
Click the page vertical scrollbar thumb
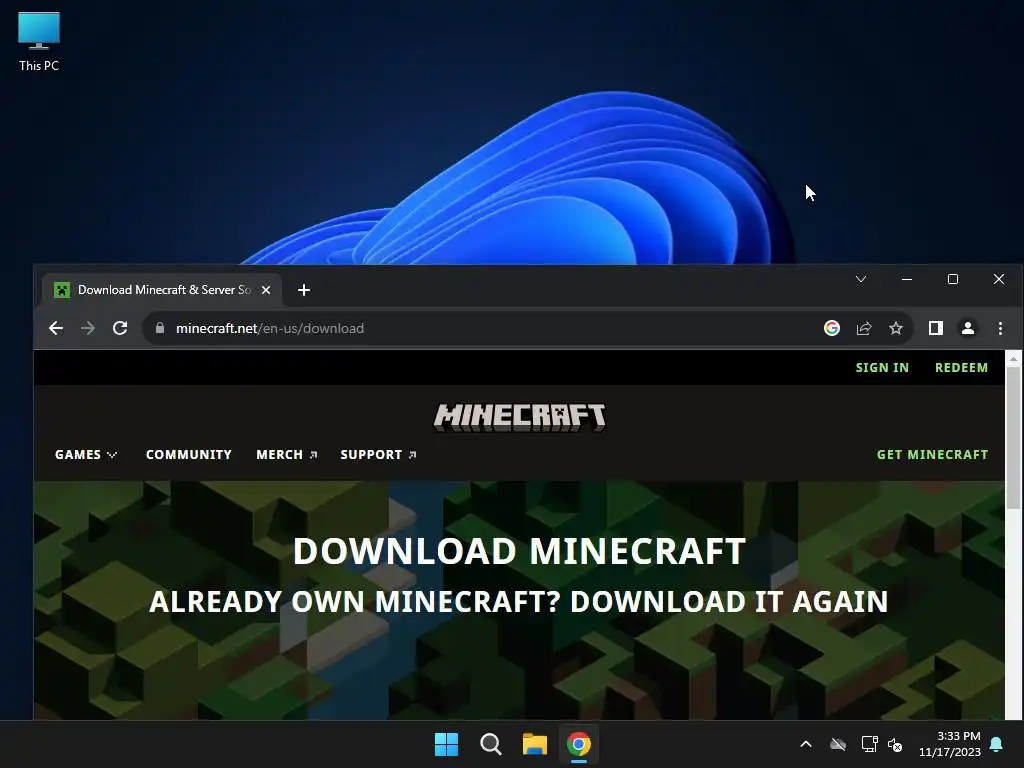[1013, 438]
